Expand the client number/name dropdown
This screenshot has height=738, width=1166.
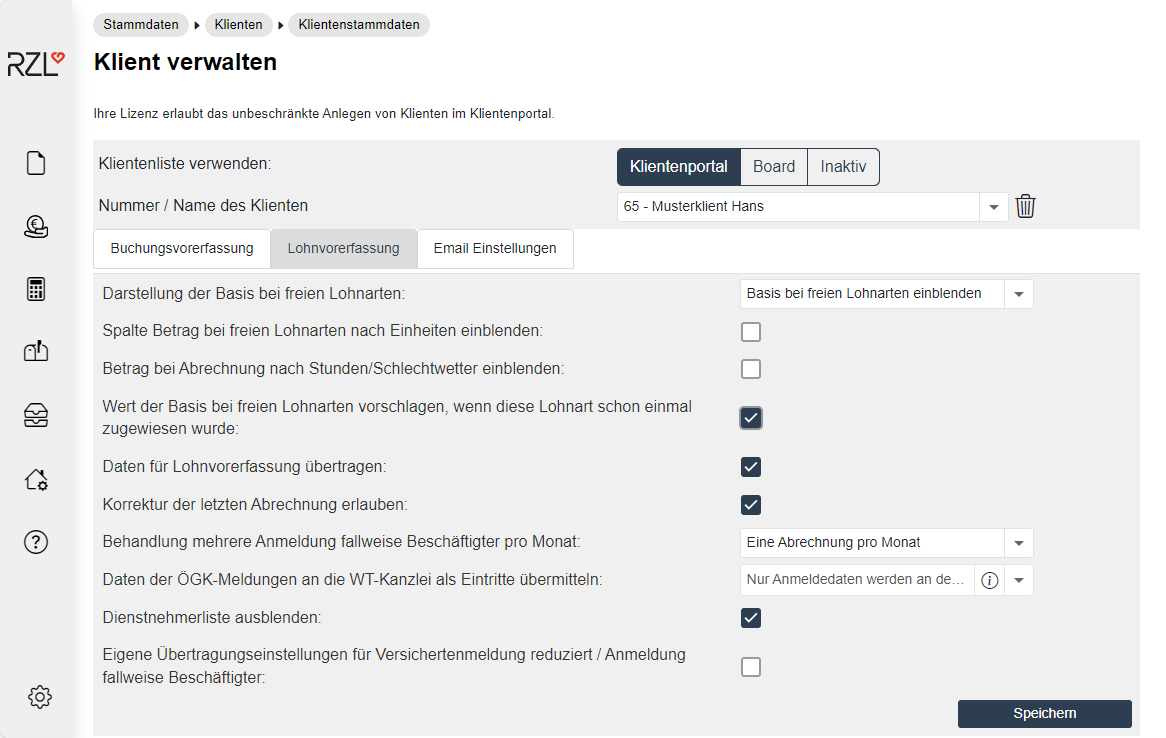click(x=993, y=207)
